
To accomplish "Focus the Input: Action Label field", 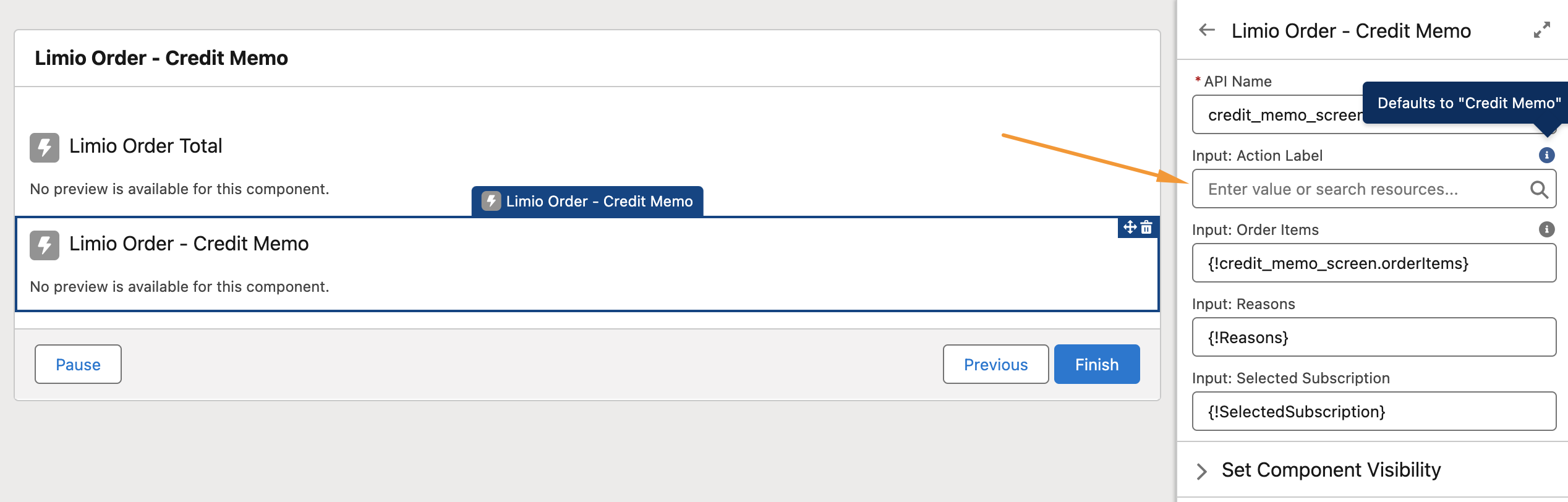I will [1360, 189].
